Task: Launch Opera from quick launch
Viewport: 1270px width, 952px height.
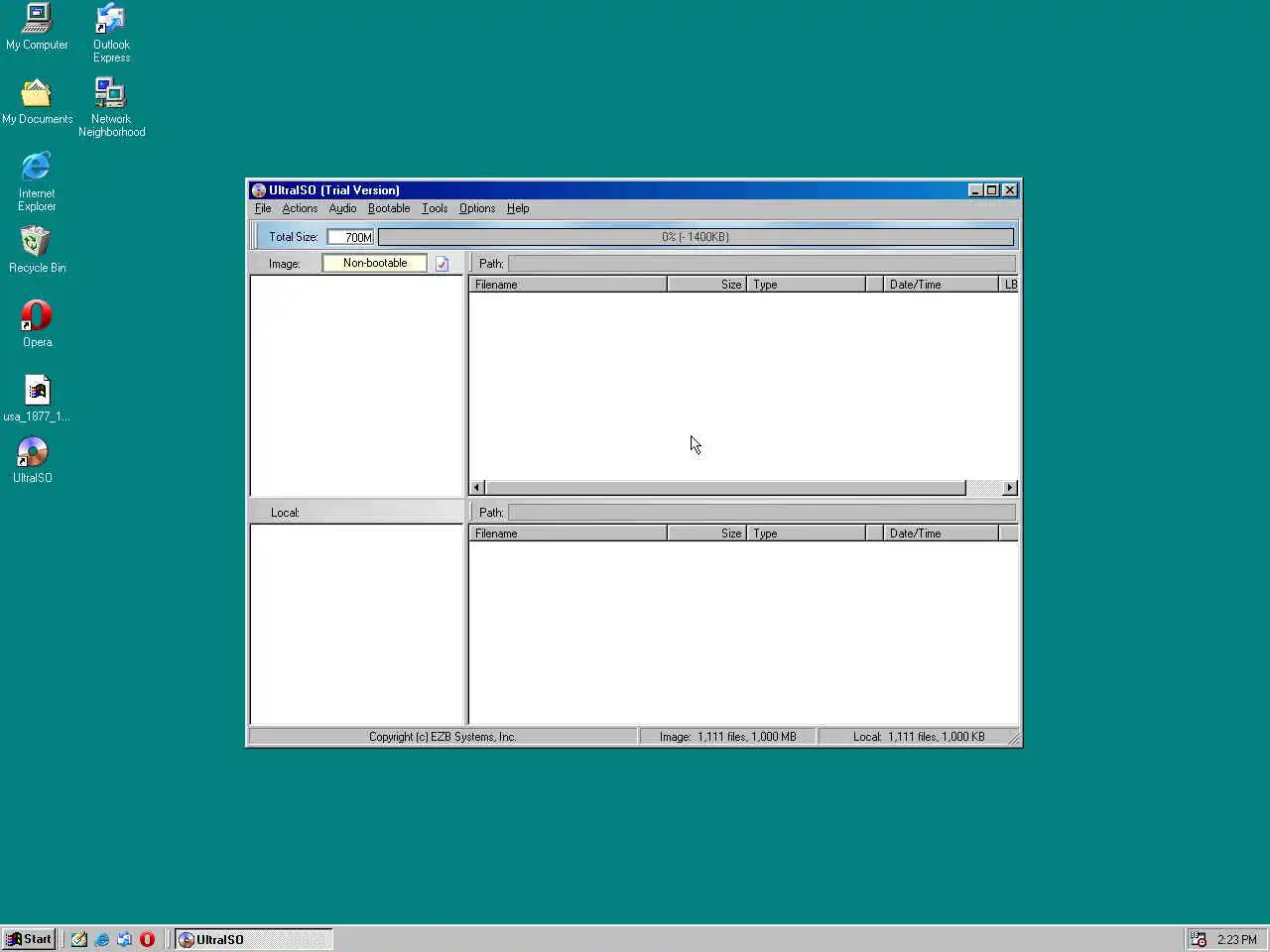Action: click(x=148, y=939)
